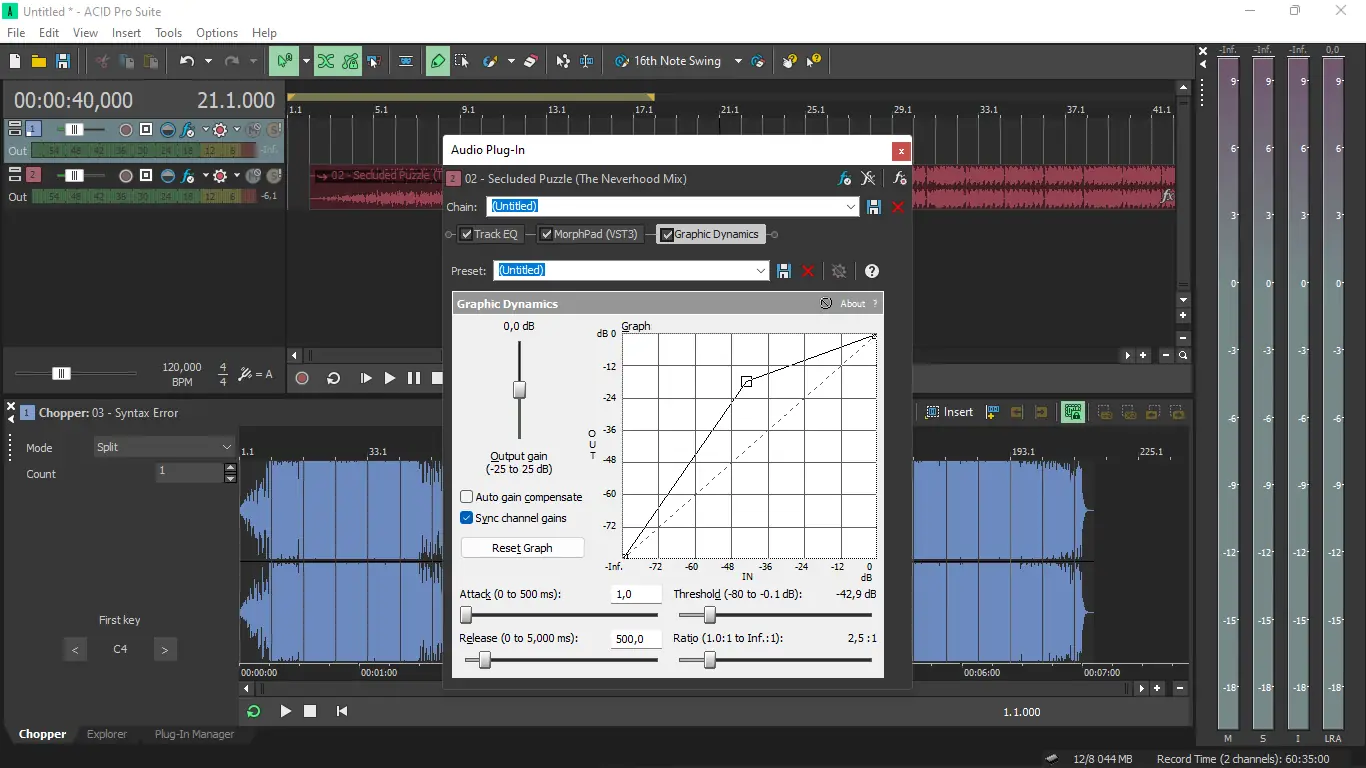Select the Draw tool in the toolbar
The height and width of the screenshot is (768, 1366).
tap(437, 61)
